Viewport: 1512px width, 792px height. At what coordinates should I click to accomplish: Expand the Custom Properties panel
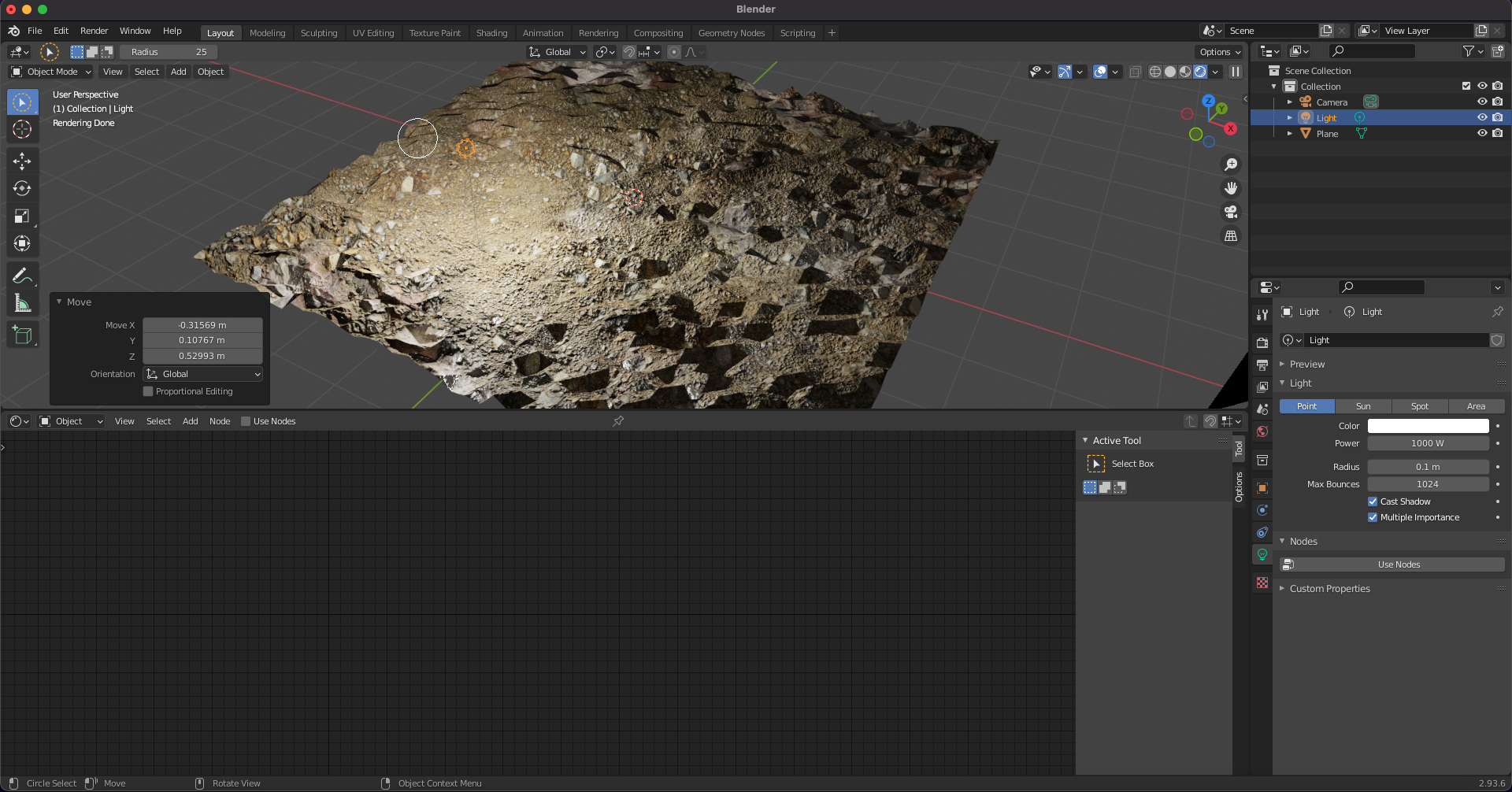click(1329, 589)
